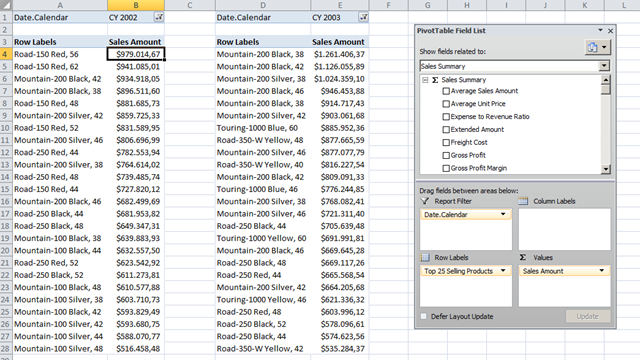The image size is (640, 360).
Task: Click the Report Filter funnel icon
Action: coord(425,201)
